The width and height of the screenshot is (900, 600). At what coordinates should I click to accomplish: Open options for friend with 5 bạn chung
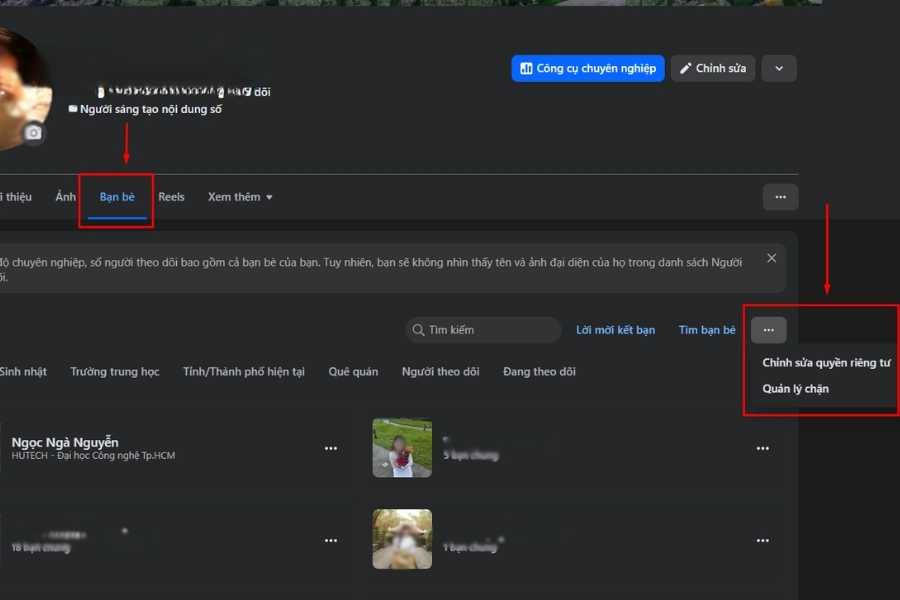point(763,449)
